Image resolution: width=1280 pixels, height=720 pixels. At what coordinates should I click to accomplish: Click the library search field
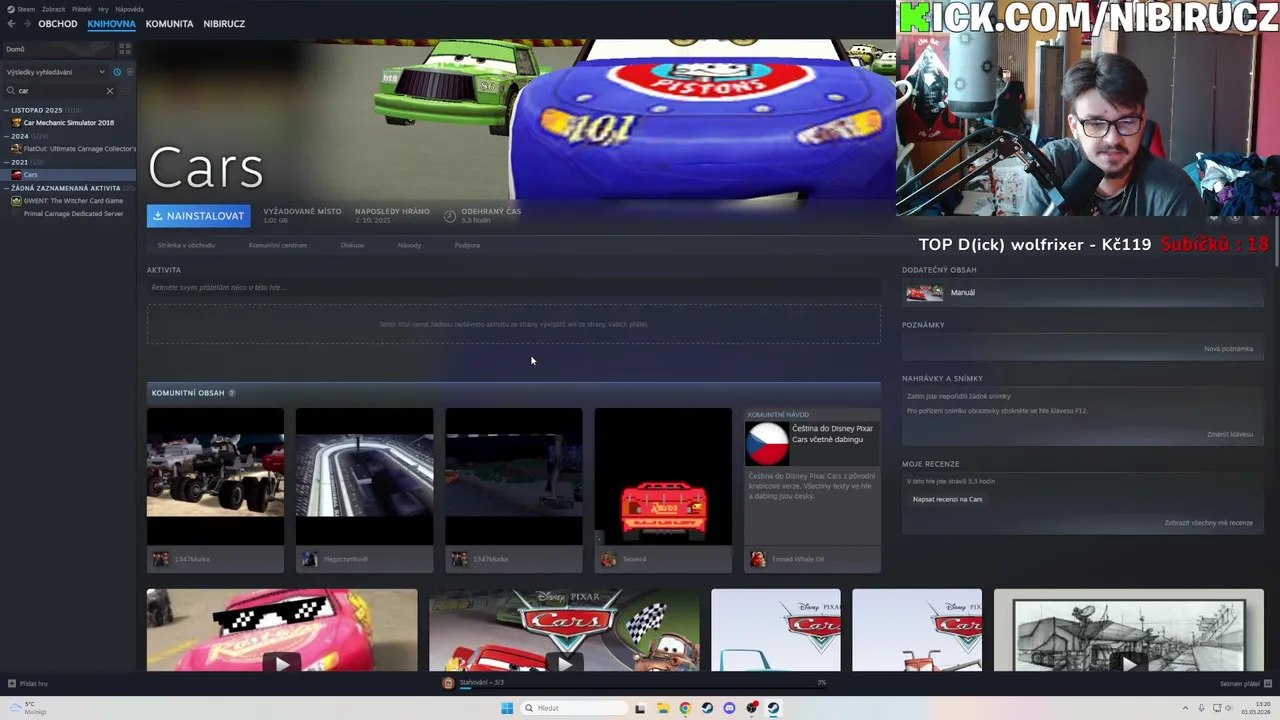60,91
